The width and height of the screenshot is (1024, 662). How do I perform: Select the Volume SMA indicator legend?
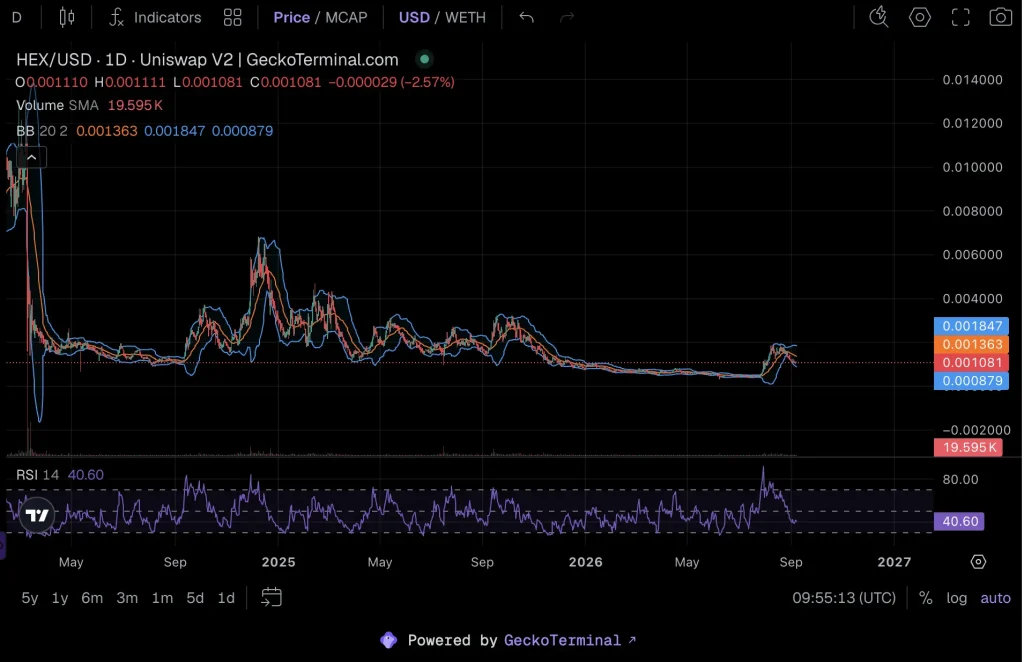pos(89,105)
